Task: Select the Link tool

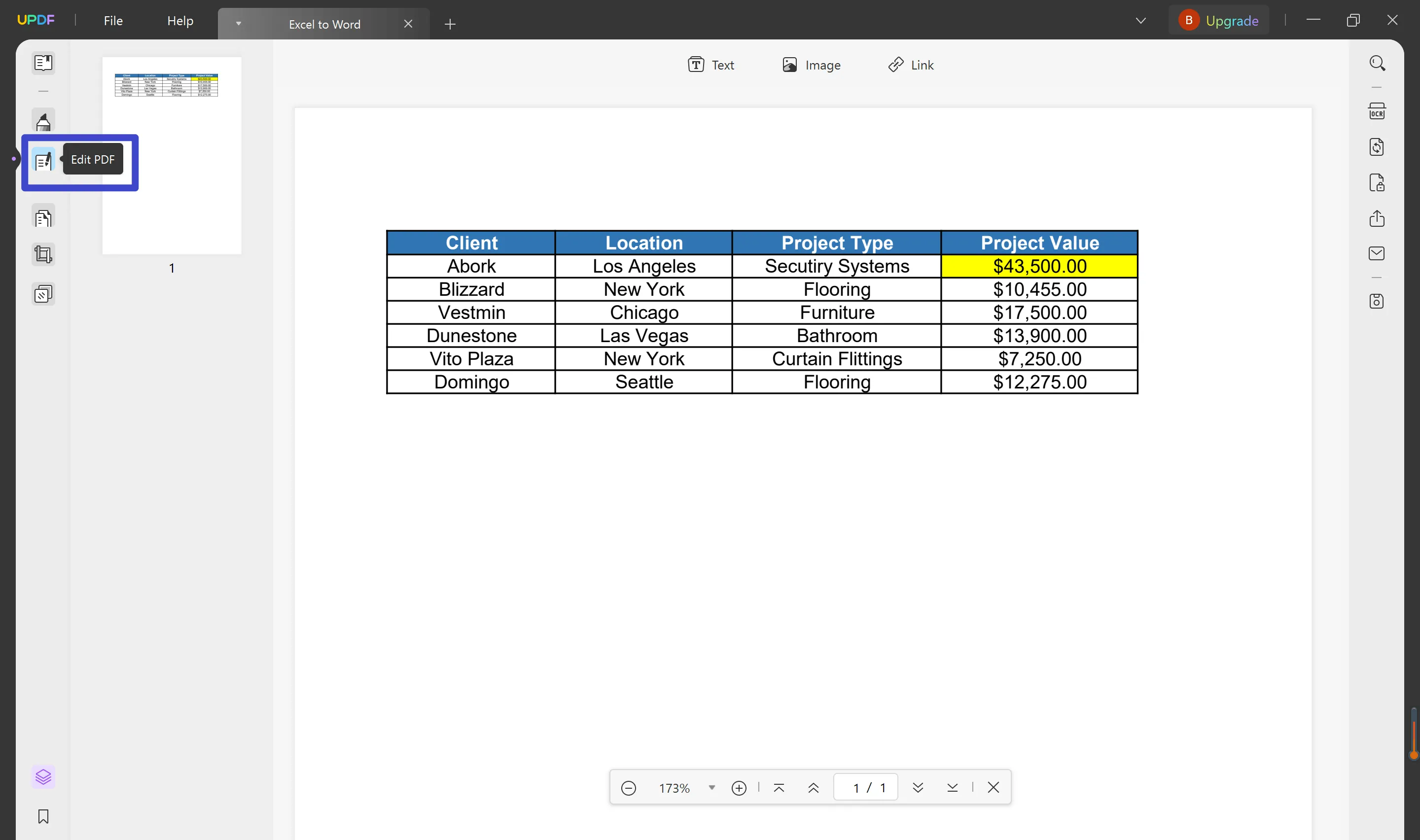Action: tap(910, 65)
